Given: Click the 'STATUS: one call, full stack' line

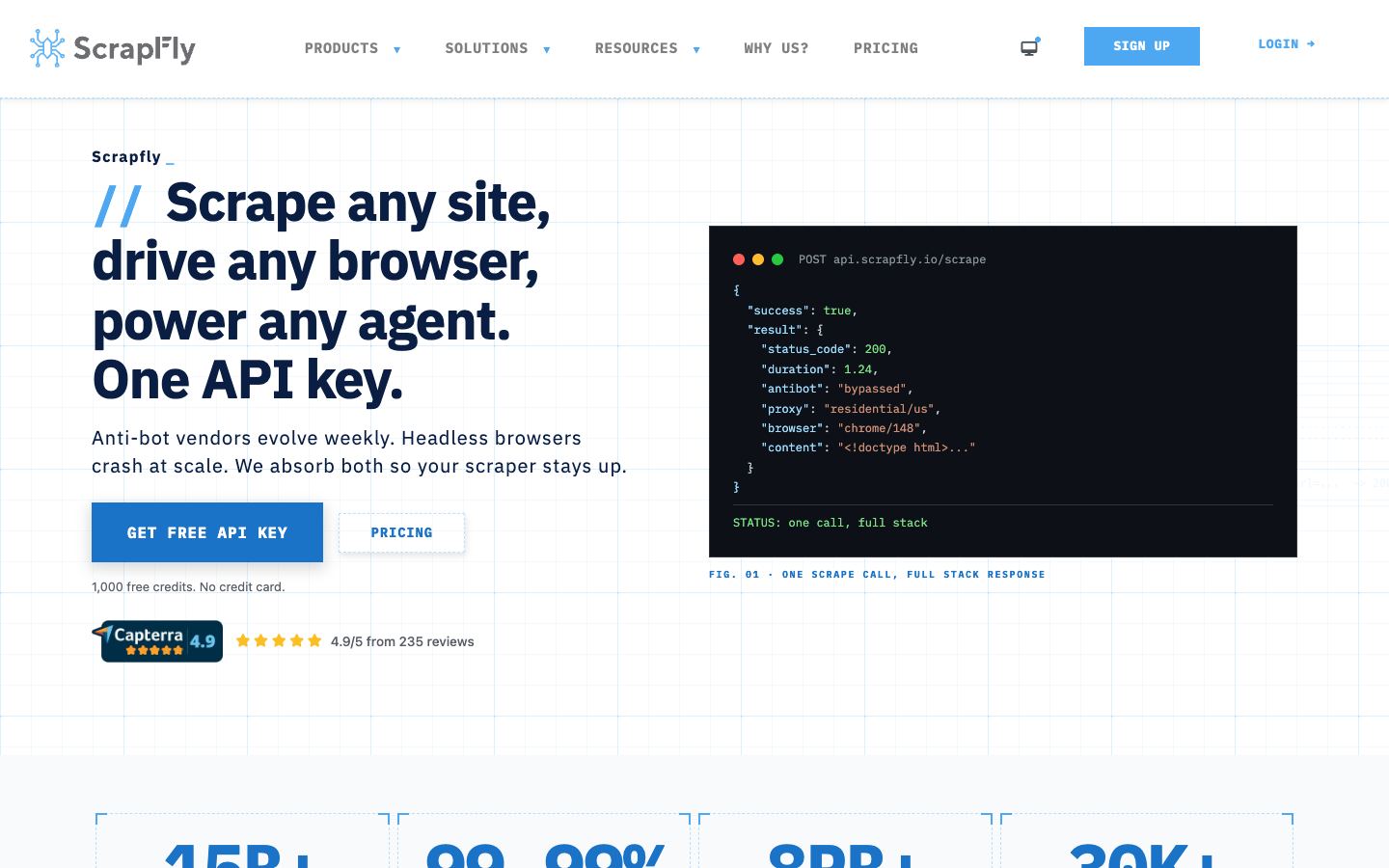Looking at the screenshot, I should 831,523.
